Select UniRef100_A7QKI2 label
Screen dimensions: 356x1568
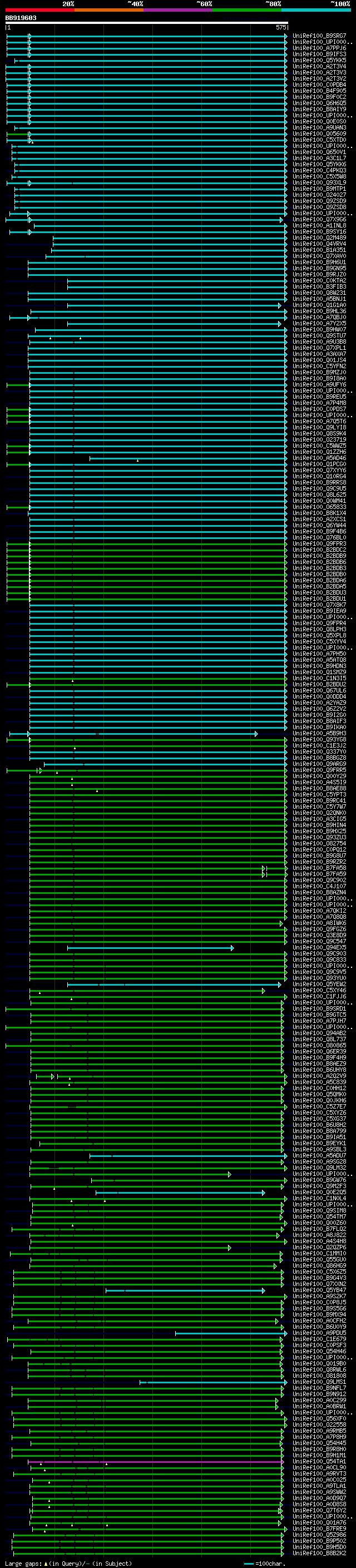(x=319, y=911)
